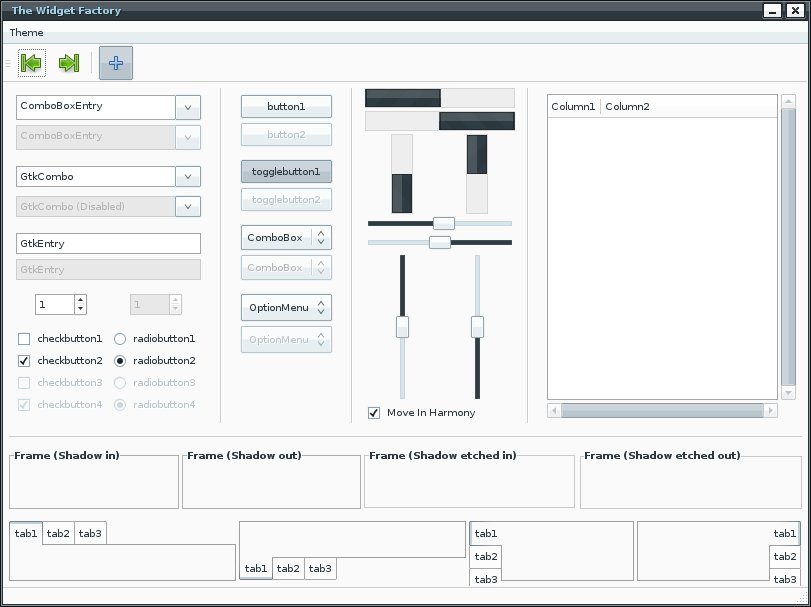Open the enabled GtkCombo dropdown arrow

188,176
